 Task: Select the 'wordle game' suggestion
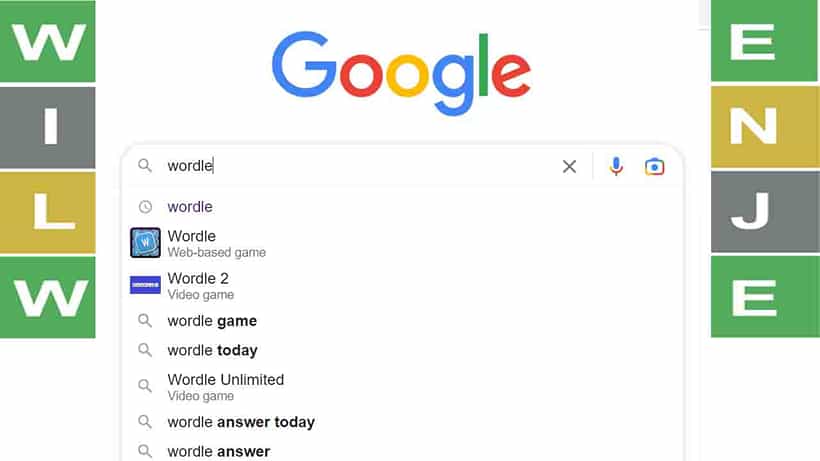(212, 321)
